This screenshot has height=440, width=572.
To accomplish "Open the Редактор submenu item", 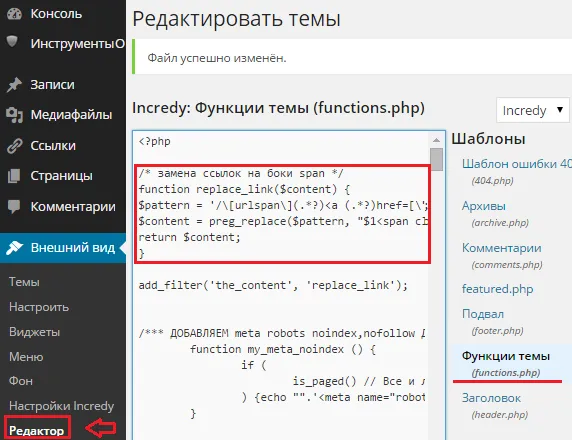I will tap(36, 431).
